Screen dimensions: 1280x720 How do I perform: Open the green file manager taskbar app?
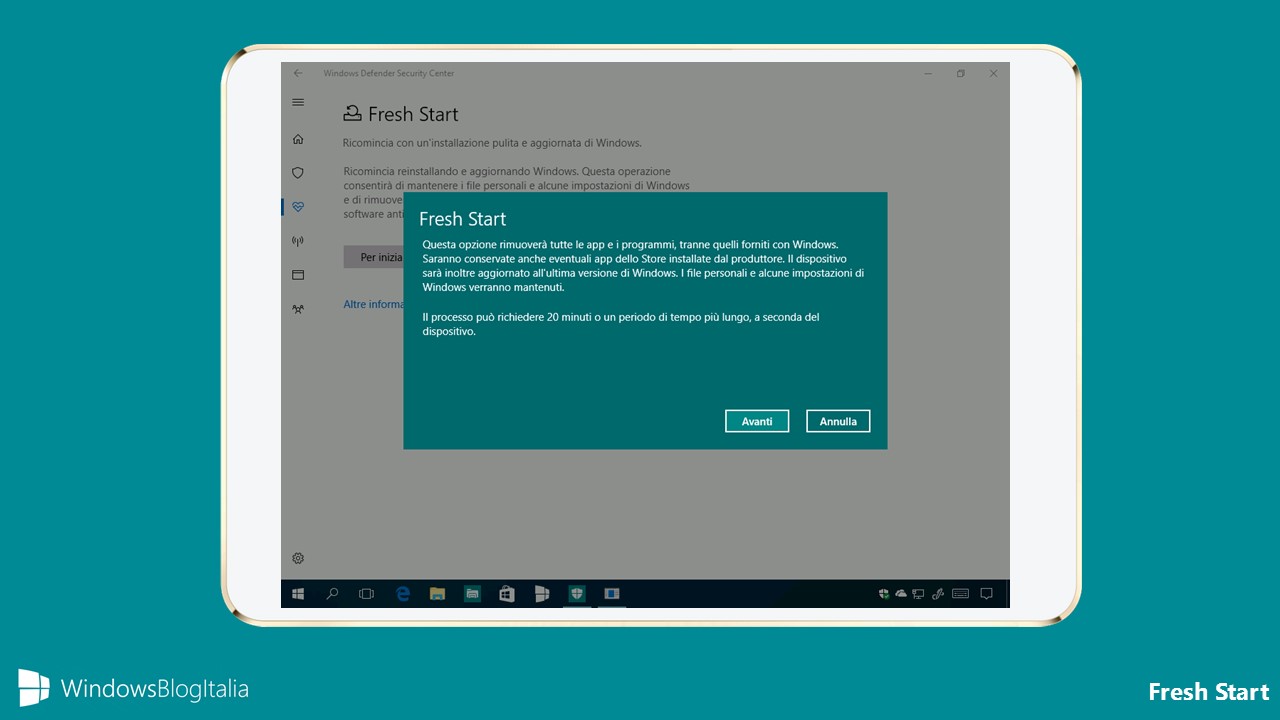point(472,594)
